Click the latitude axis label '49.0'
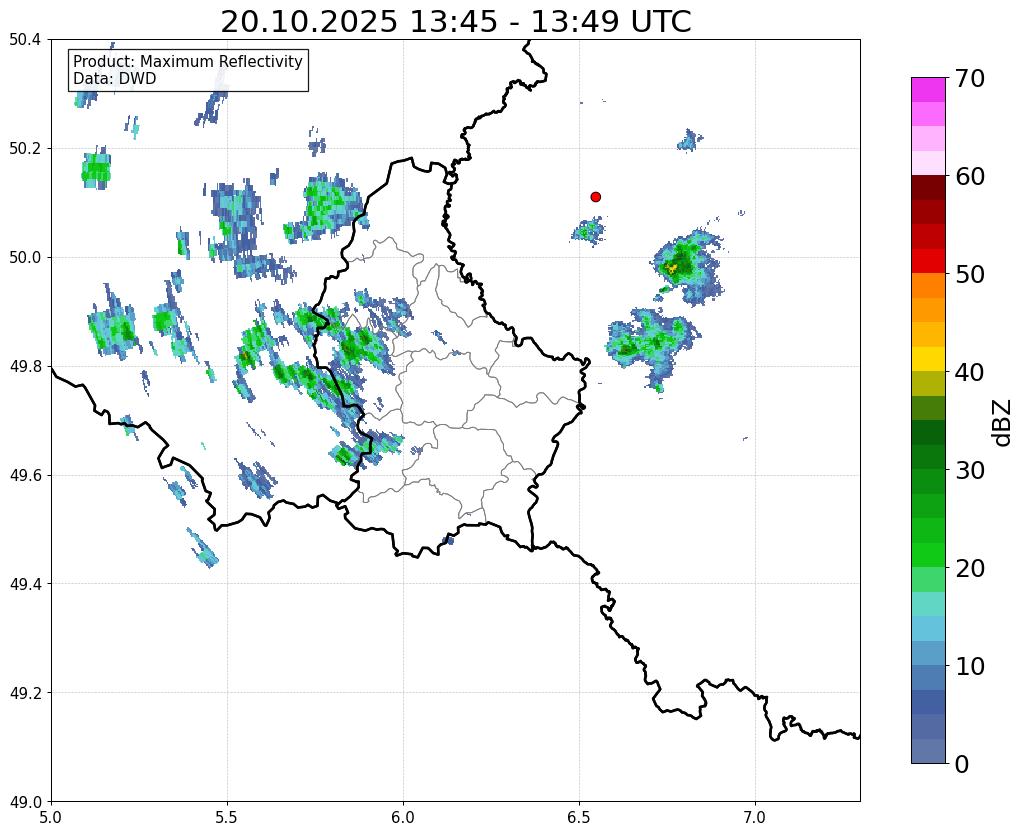 [x=25, y=802]
